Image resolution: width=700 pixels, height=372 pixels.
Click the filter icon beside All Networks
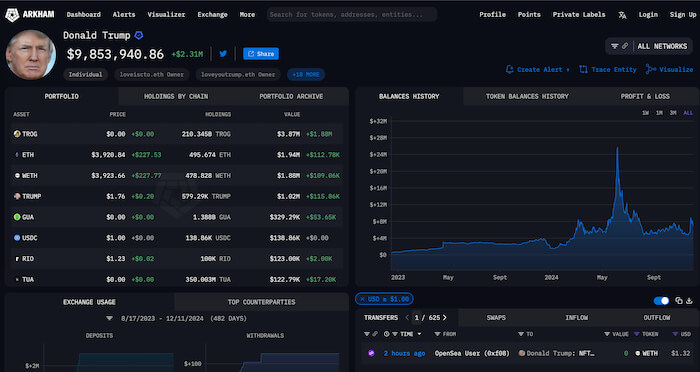[615, 46]
